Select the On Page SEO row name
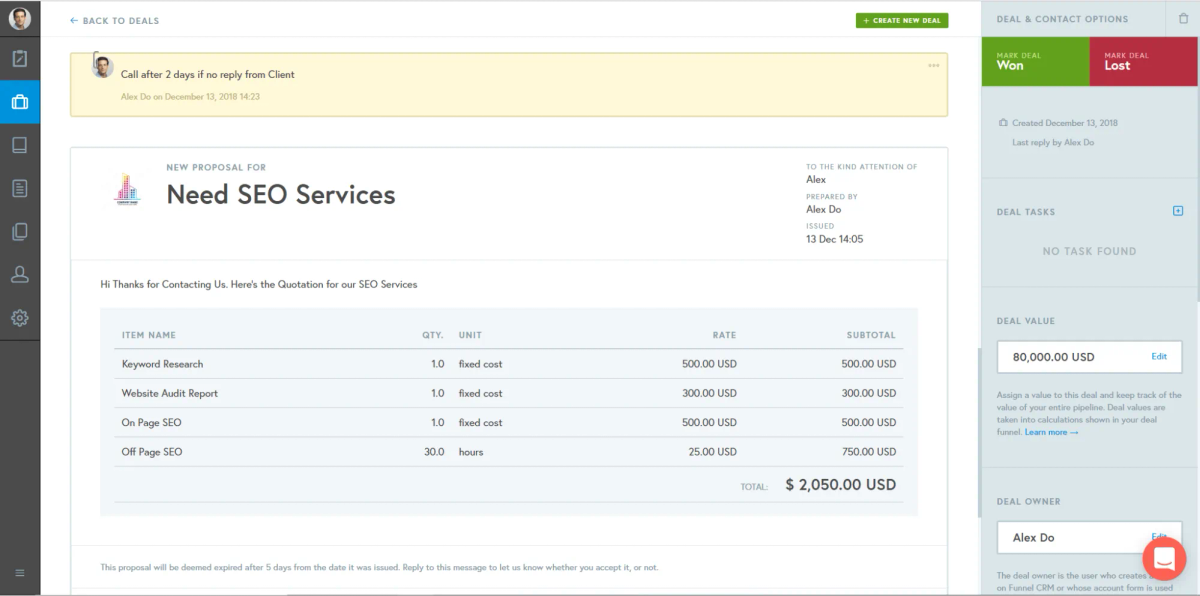This screenshot has height=596, width=1200. (x=152, y=422)
